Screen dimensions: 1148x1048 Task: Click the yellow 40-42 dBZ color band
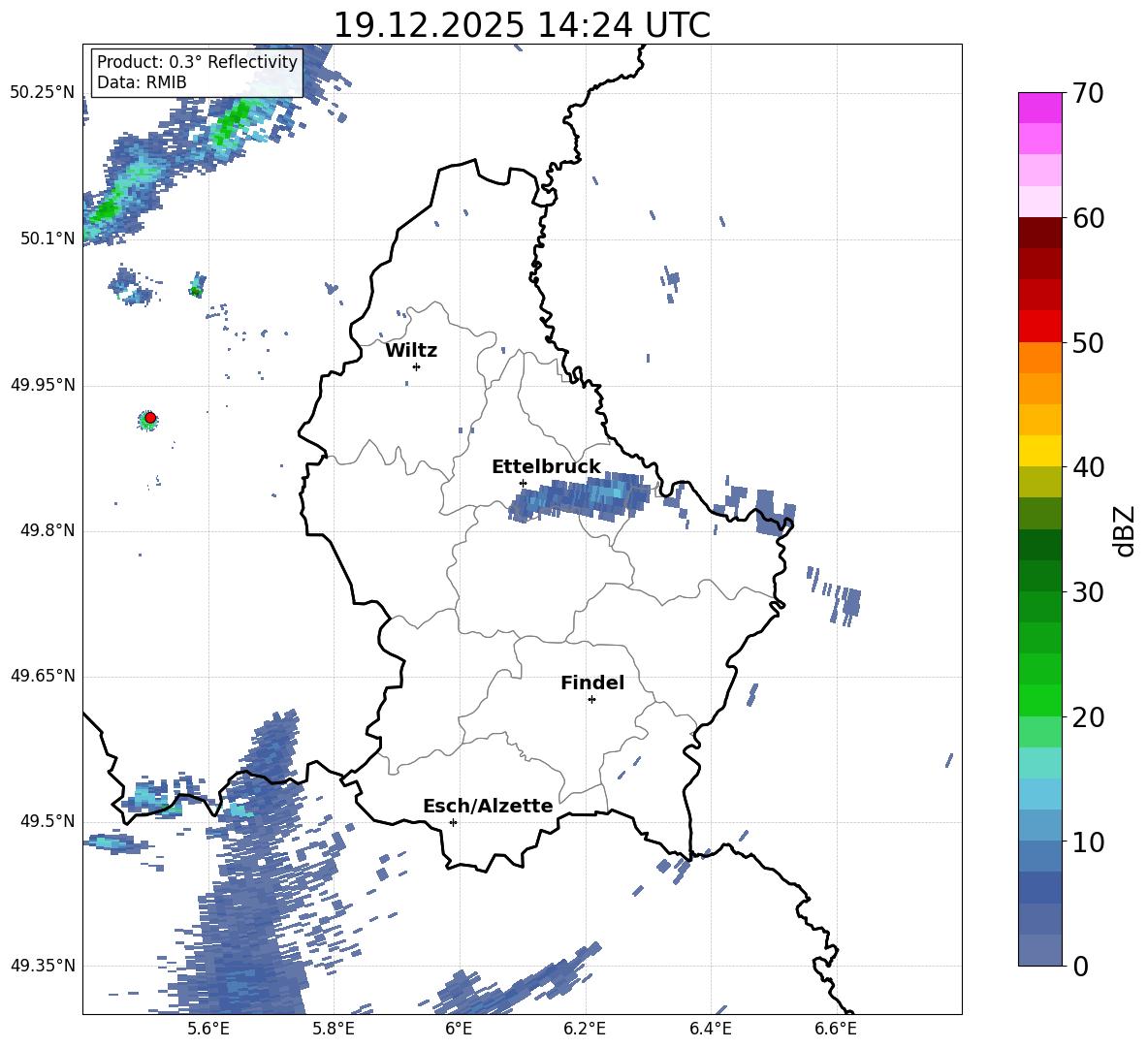[x=1039, y=451]
